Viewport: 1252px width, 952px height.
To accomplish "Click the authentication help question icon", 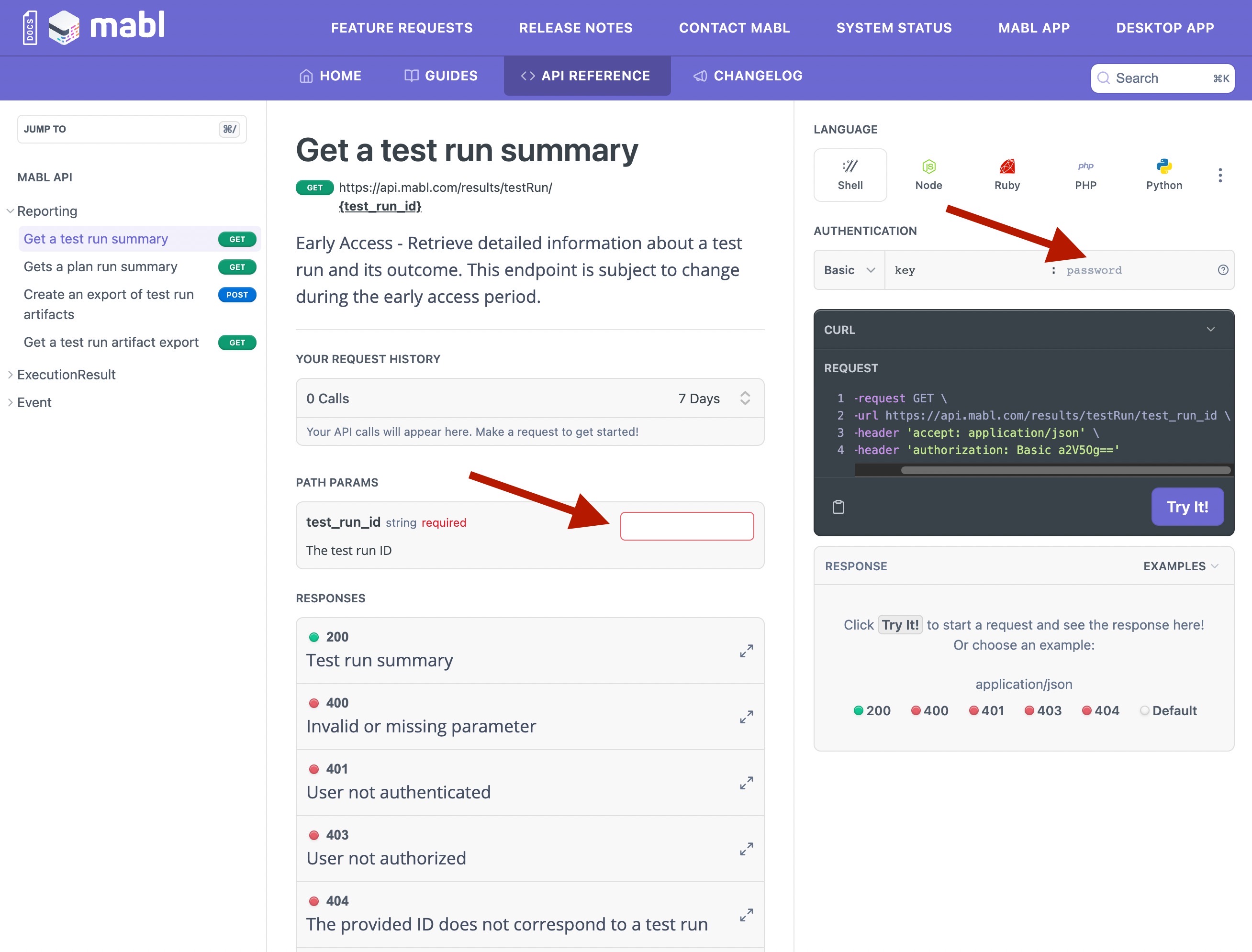I will point(1222,270).
